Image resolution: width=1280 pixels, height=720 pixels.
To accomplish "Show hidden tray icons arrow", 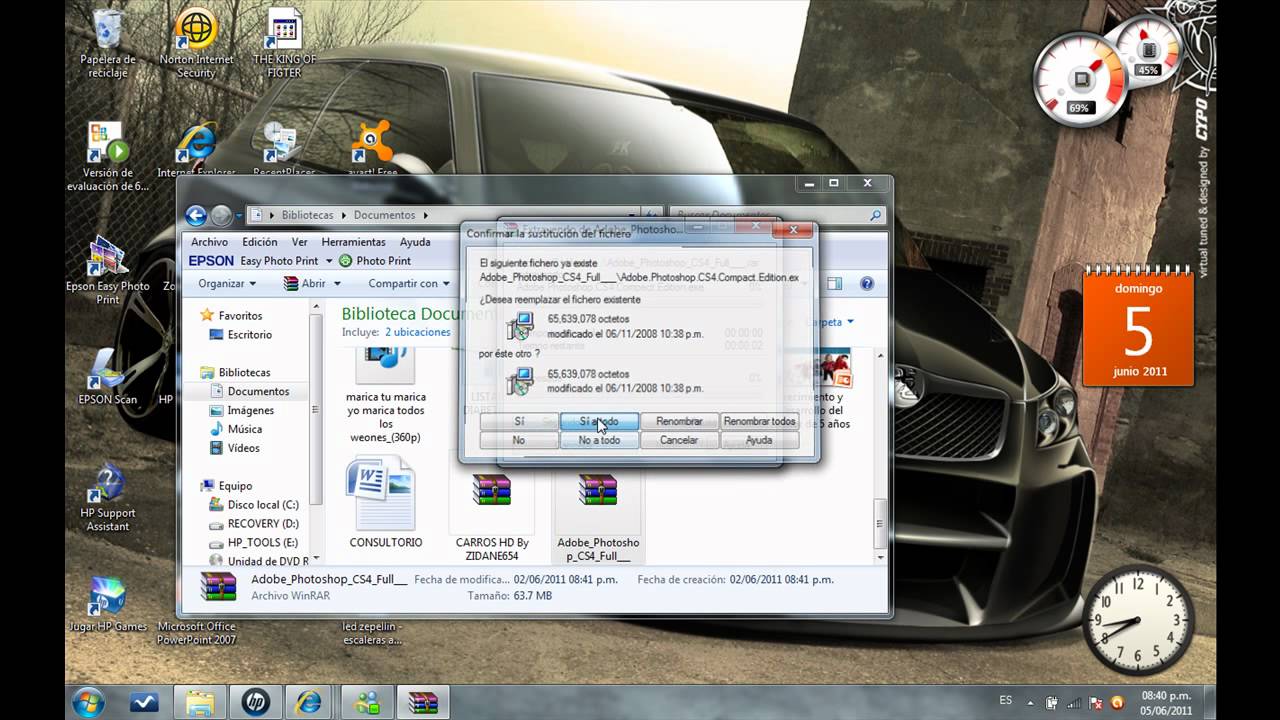I will point(1031,702).
